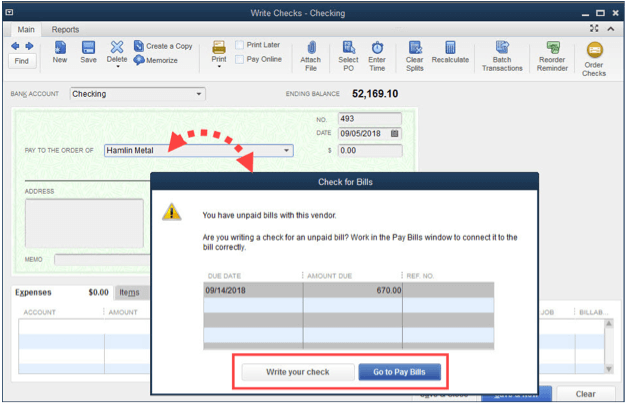Click the check number field
Screen dimensions: 627x404
point(371,119)
